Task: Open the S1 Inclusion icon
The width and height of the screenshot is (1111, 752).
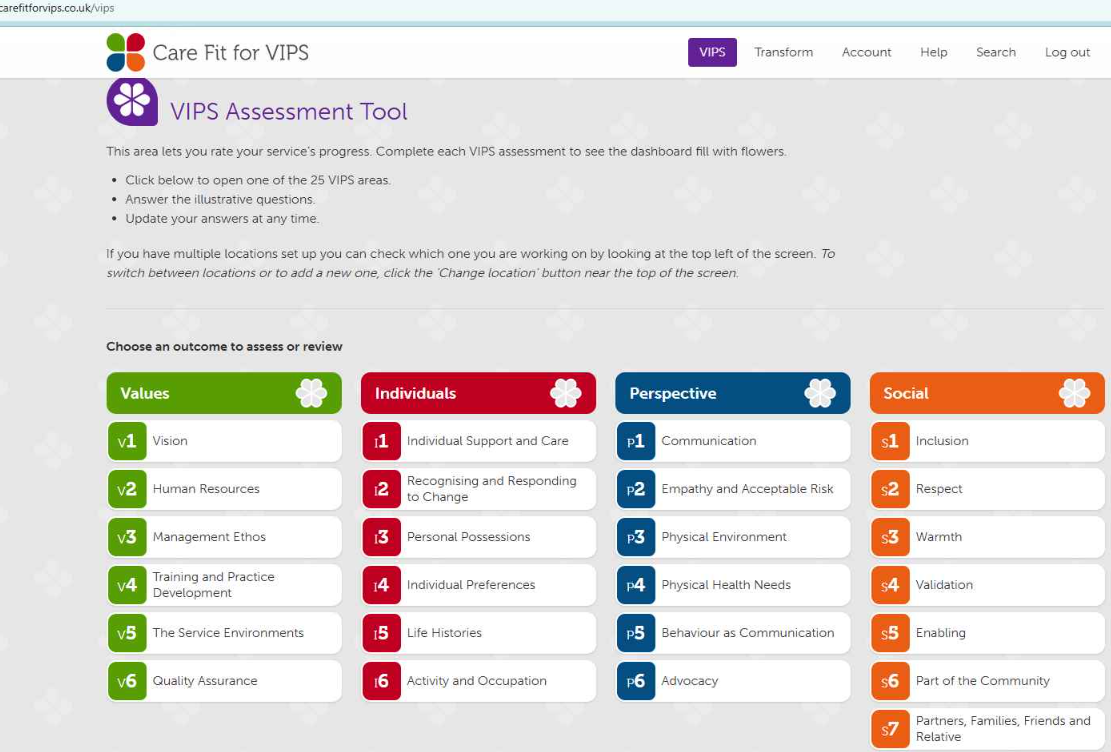Action: pos(891,441)
